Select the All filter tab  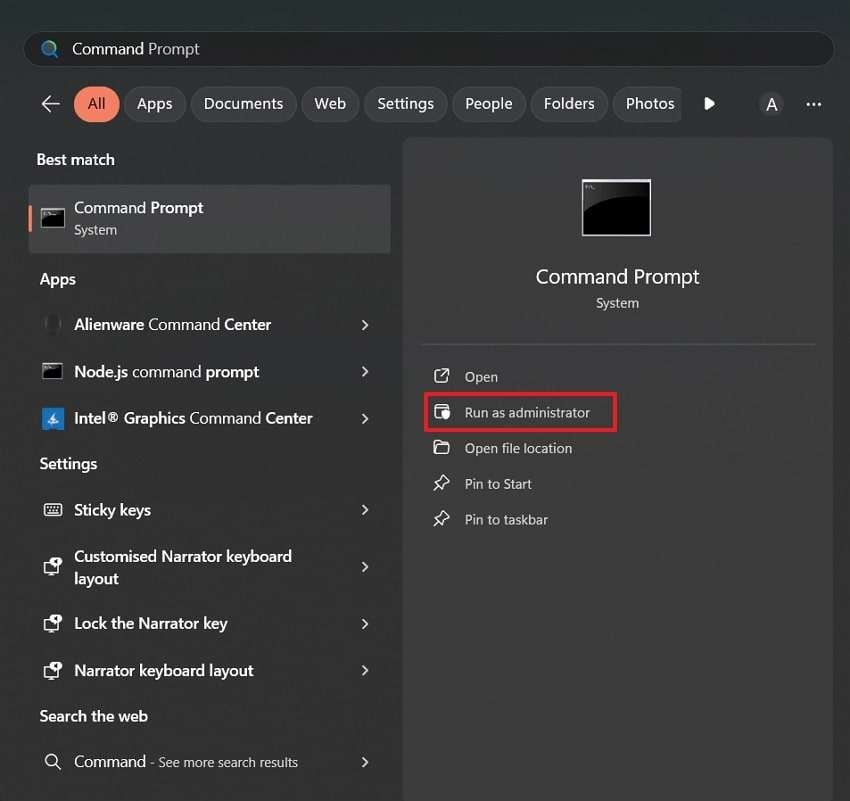coord(96,104)
